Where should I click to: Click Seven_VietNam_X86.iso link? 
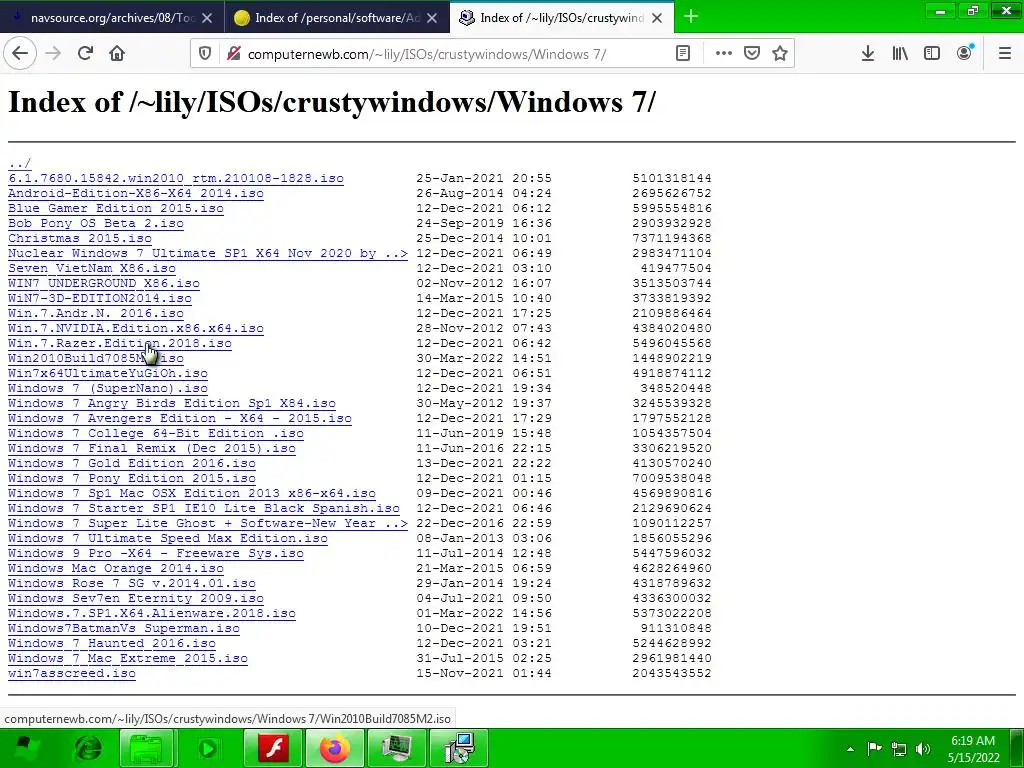91,268
